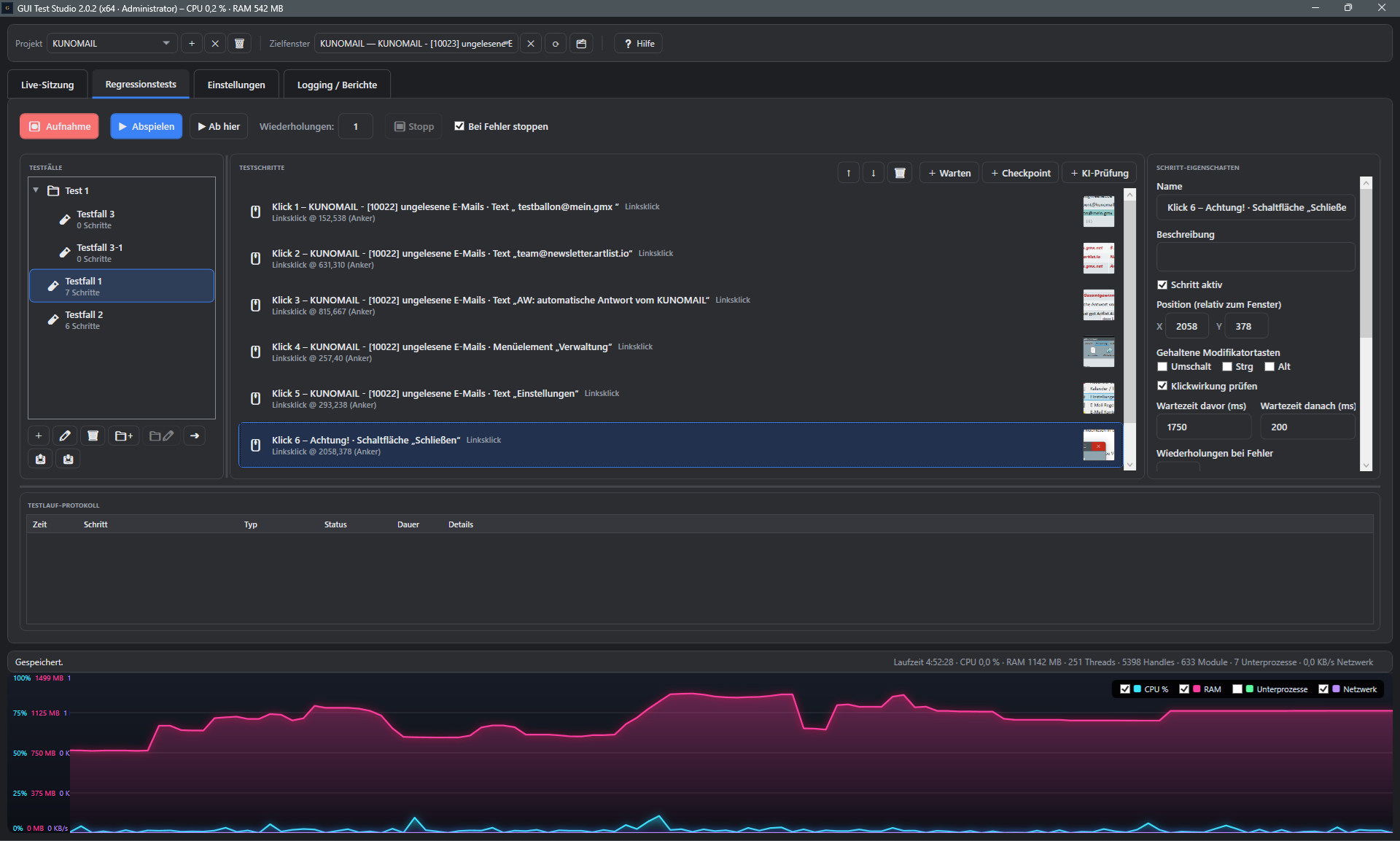Move the selected test step up
This screenshot has height=841, width=1400.
click(849, 173)
